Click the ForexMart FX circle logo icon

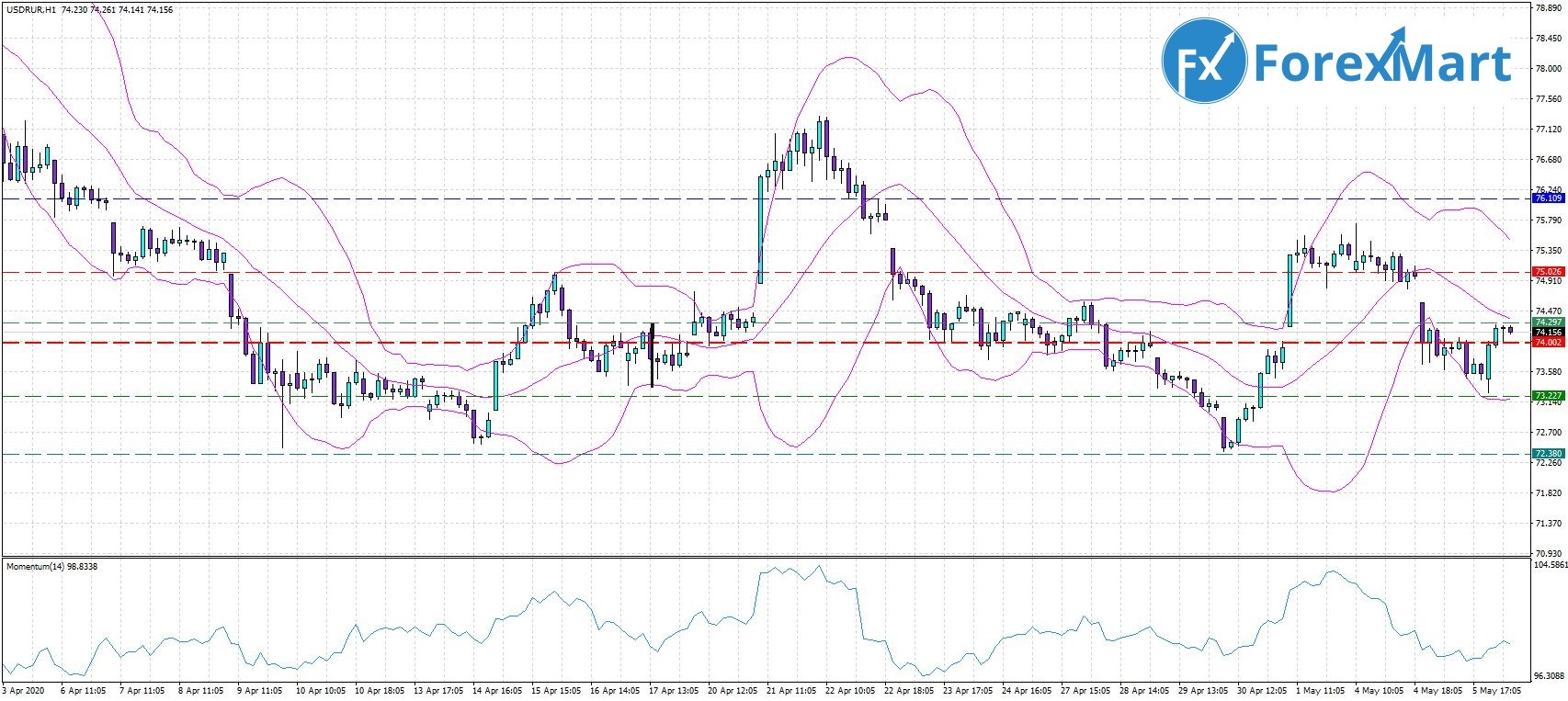pyautogui.click(x=1204, y=62)
